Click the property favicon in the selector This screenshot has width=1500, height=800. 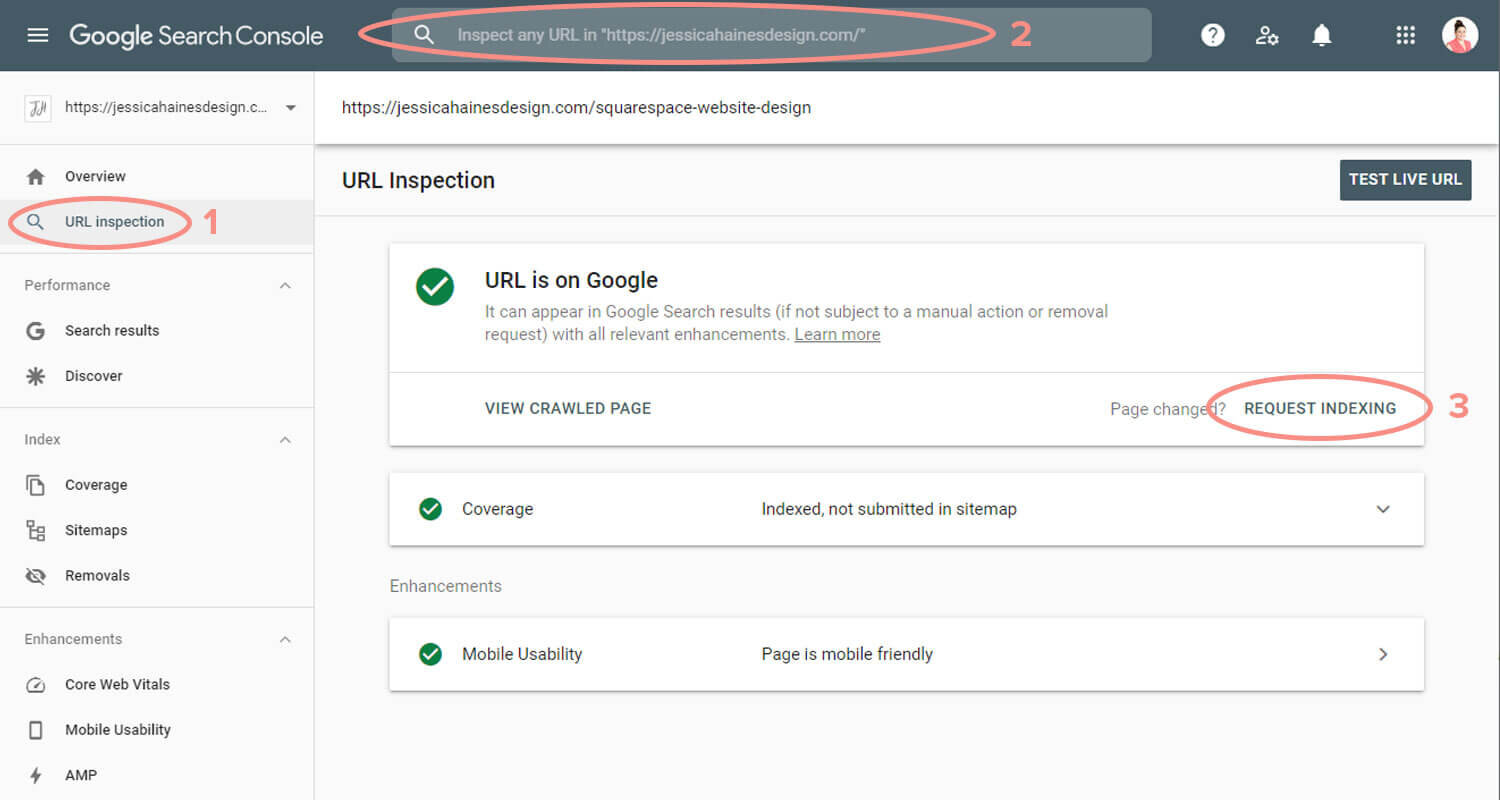coord(37,107)
